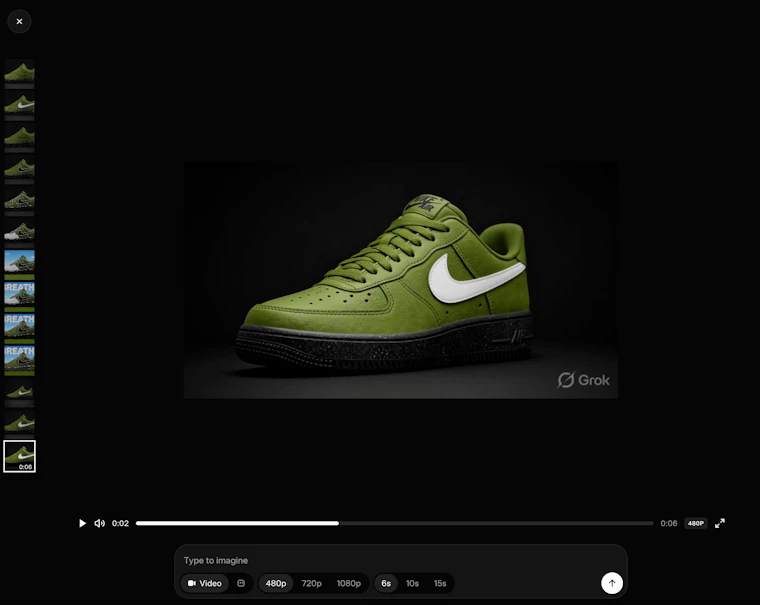This screenshot has height=605, width=760.
Task: Open the topmost thumbnail in the sidebar
Action: [x=19, y=74]
